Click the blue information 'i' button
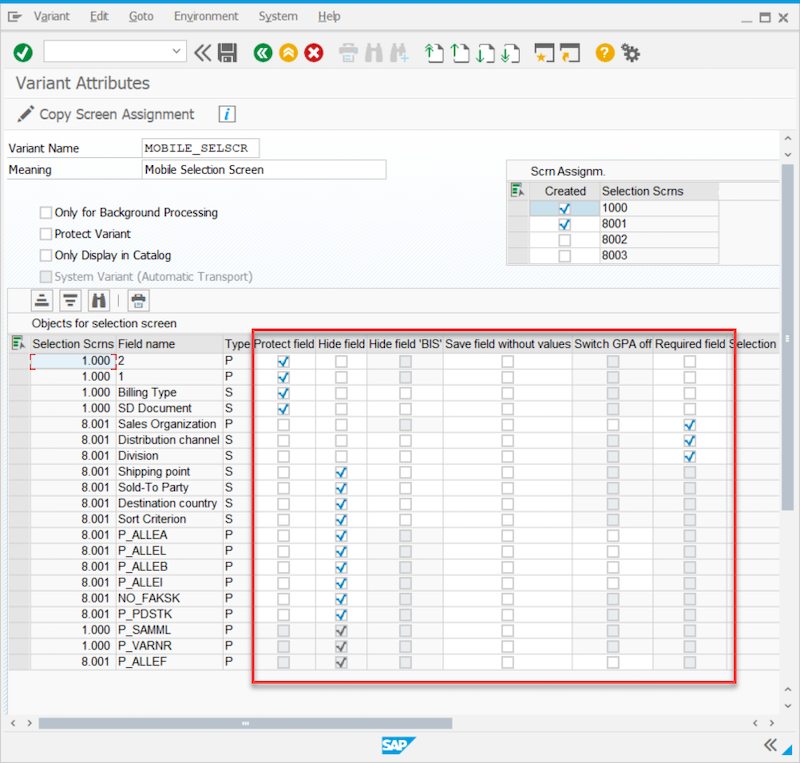The height and width of the screenshot is (763, 800). click(x=227, y=114)
